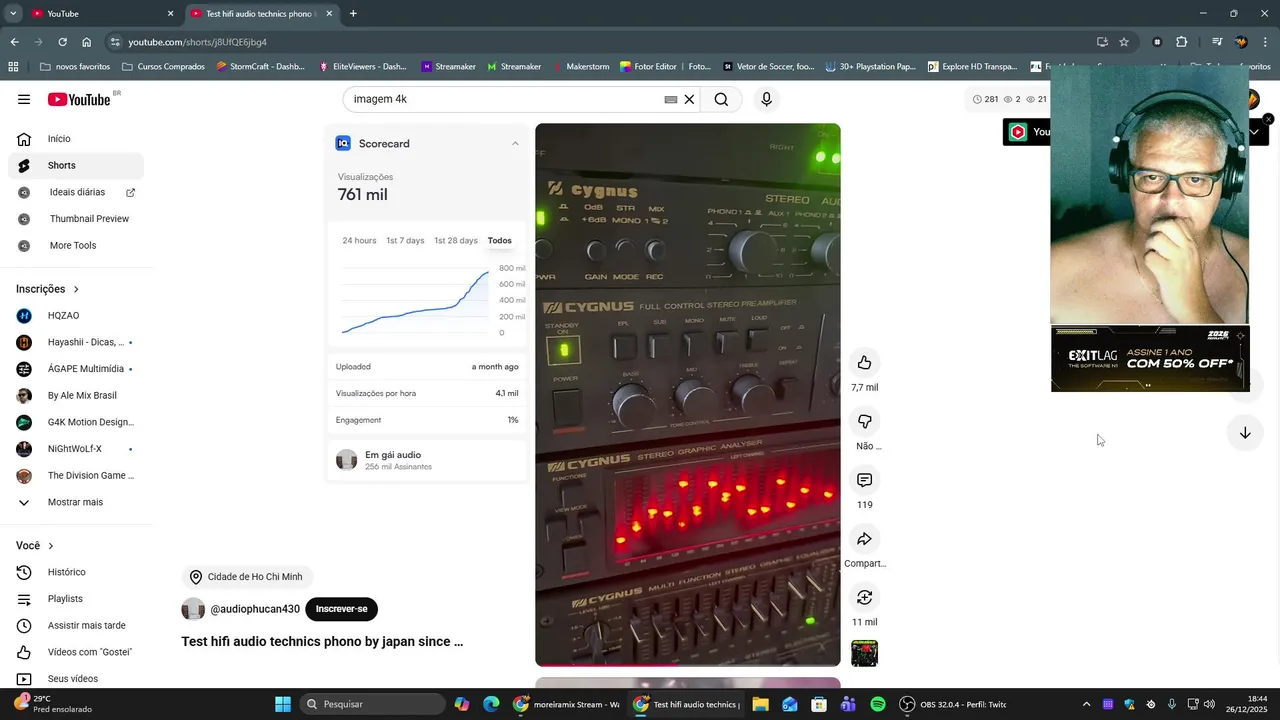Viewport: 1280px width, 720px height.
Task: Open the HQZAO subscription channel
Action: click(x=76, y=315)
